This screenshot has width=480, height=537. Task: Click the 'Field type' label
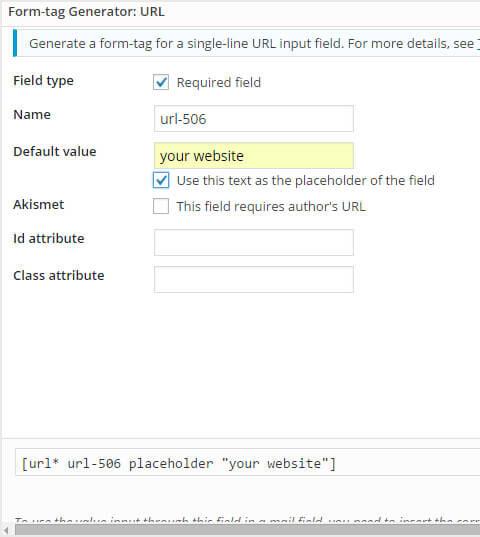pyautogui.click(x=43, y=81)
